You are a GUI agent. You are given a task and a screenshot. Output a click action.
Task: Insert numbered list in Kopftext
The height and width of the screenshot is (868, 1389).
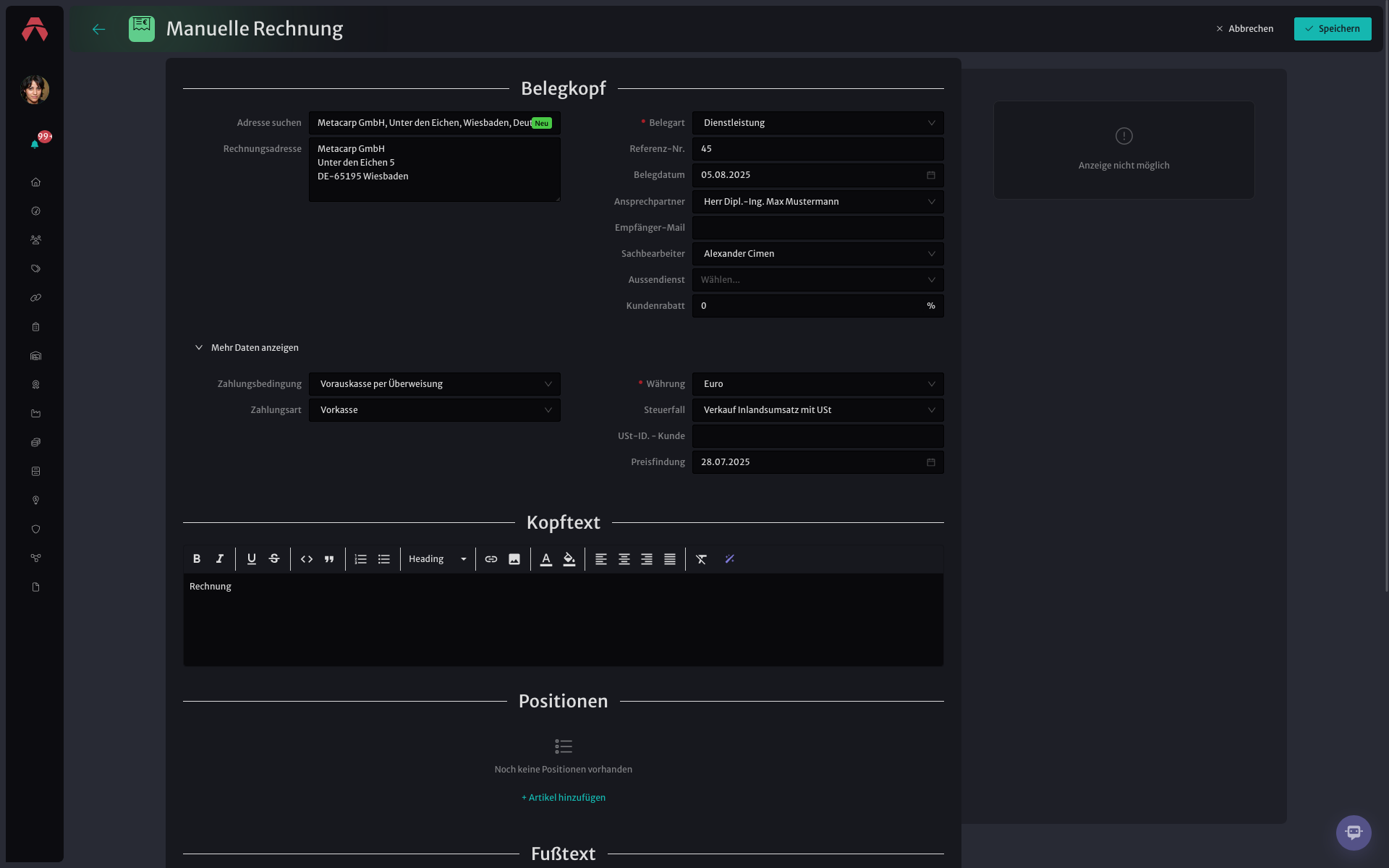tap(361, 559)
